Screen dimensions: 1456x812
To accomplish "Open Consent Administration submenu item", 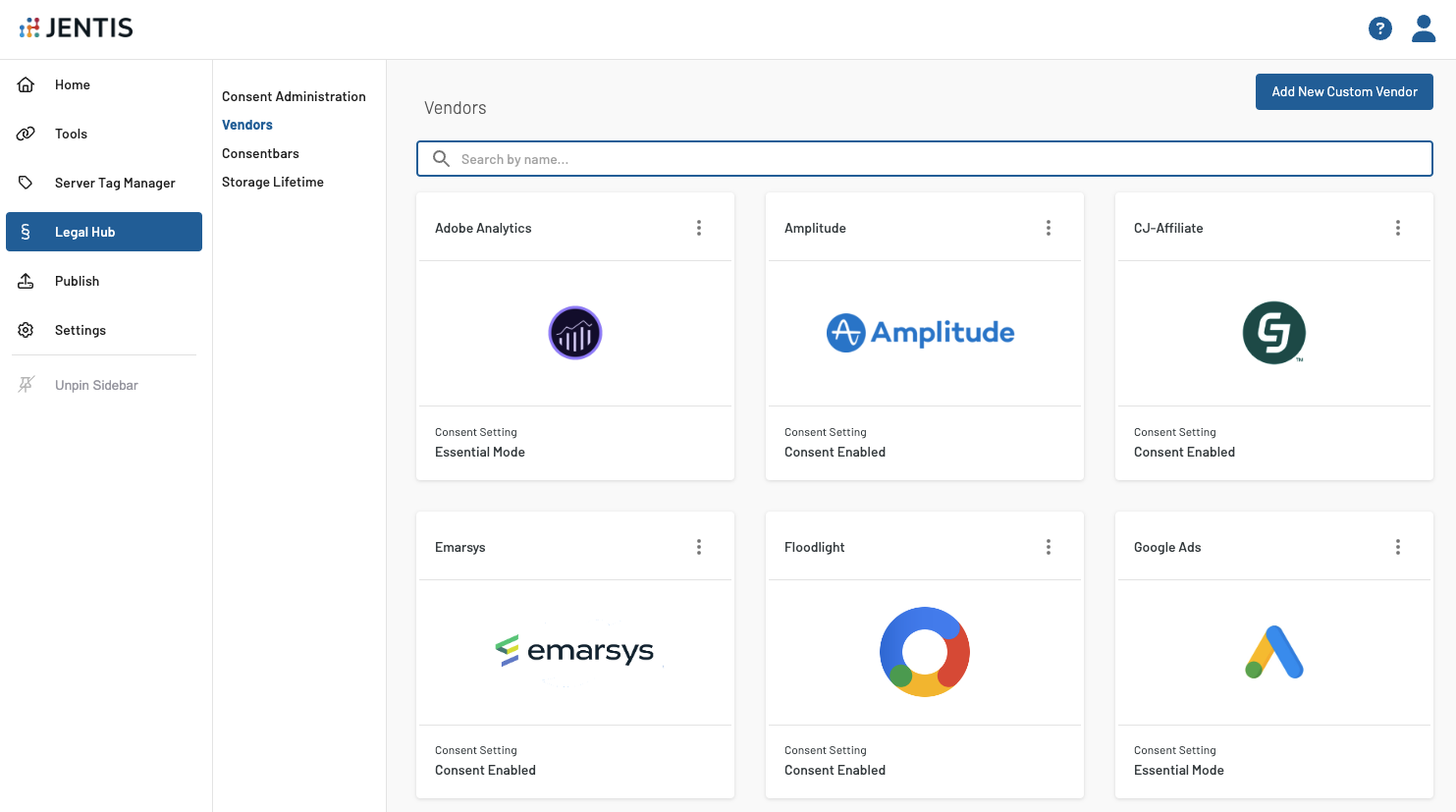I will [294, 96].
